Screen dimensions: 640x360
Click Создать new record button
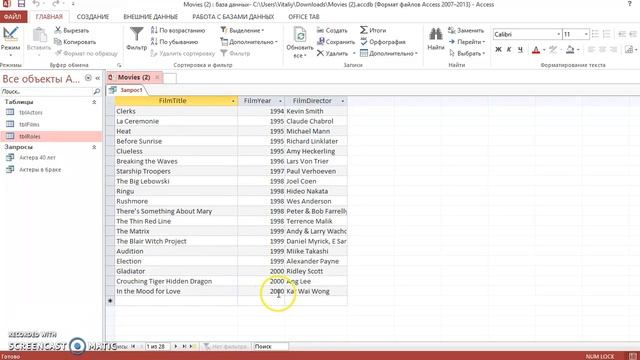point(332,30)
